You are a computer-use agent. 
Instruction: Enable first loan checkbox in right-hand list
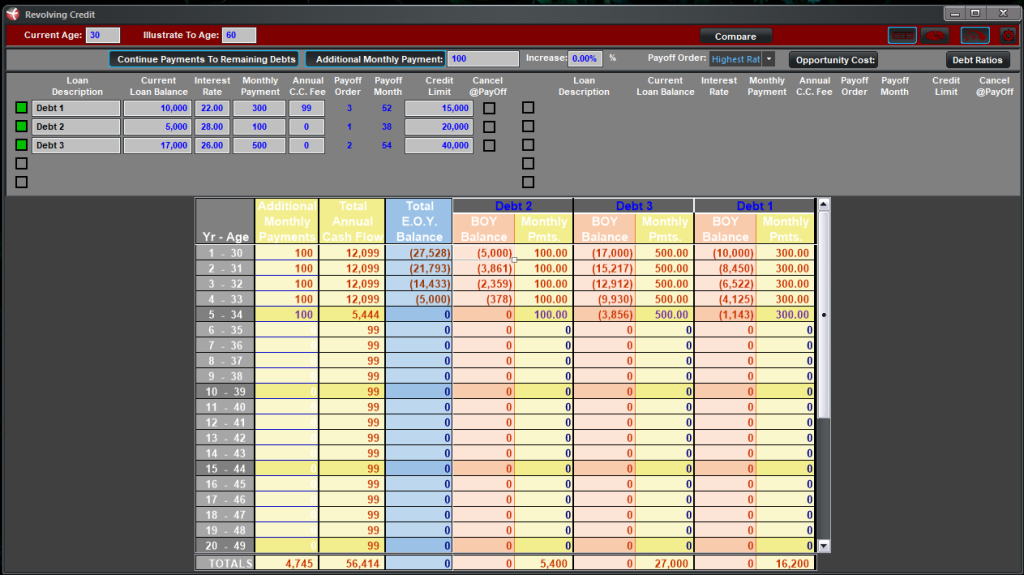[x=528, y=107]
